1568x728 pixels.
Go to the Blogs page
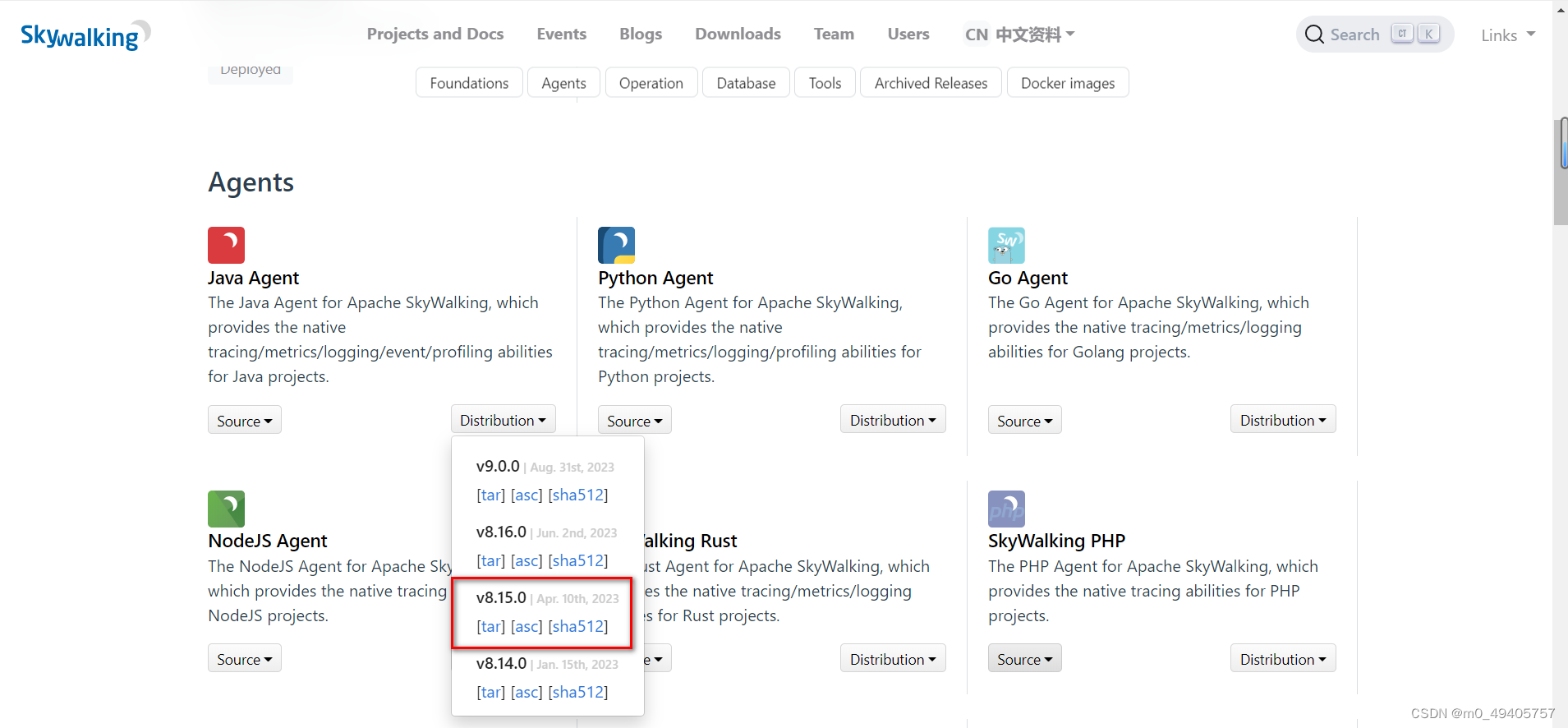coord(641,34)
